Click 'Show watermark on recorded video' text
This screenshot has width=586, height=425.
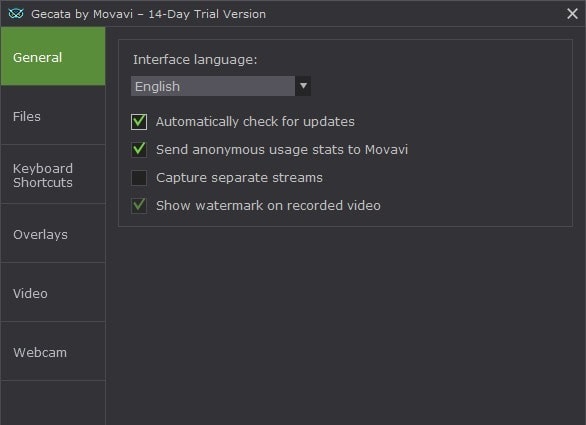[x=268, y=206]
